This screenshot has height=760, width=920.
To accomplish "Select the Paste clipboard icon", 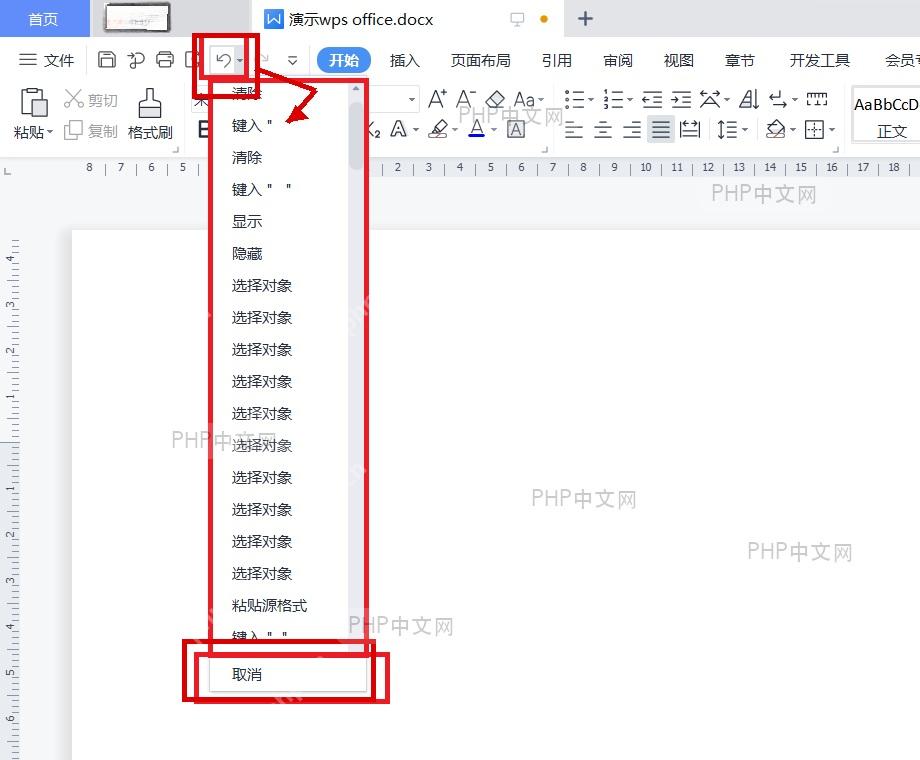I will 33,103.
